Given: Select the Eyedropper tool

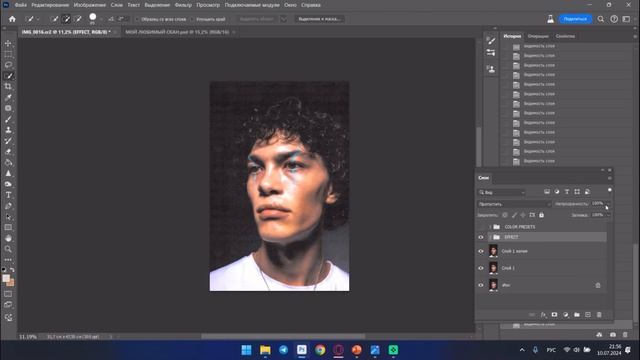Looking at the screenshot, I should click(8, 98).
